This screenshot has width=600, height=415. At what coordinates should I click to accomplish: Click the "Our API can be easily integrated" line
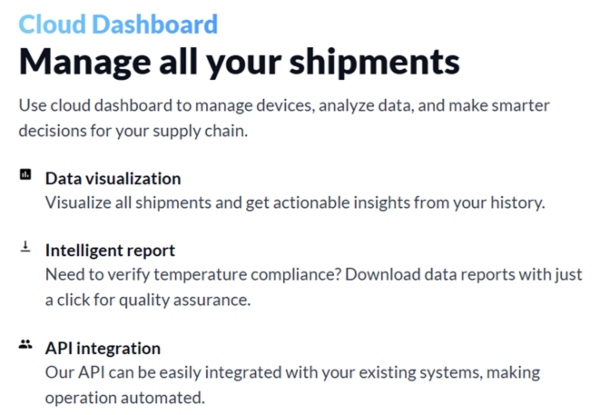coord(170,372)
